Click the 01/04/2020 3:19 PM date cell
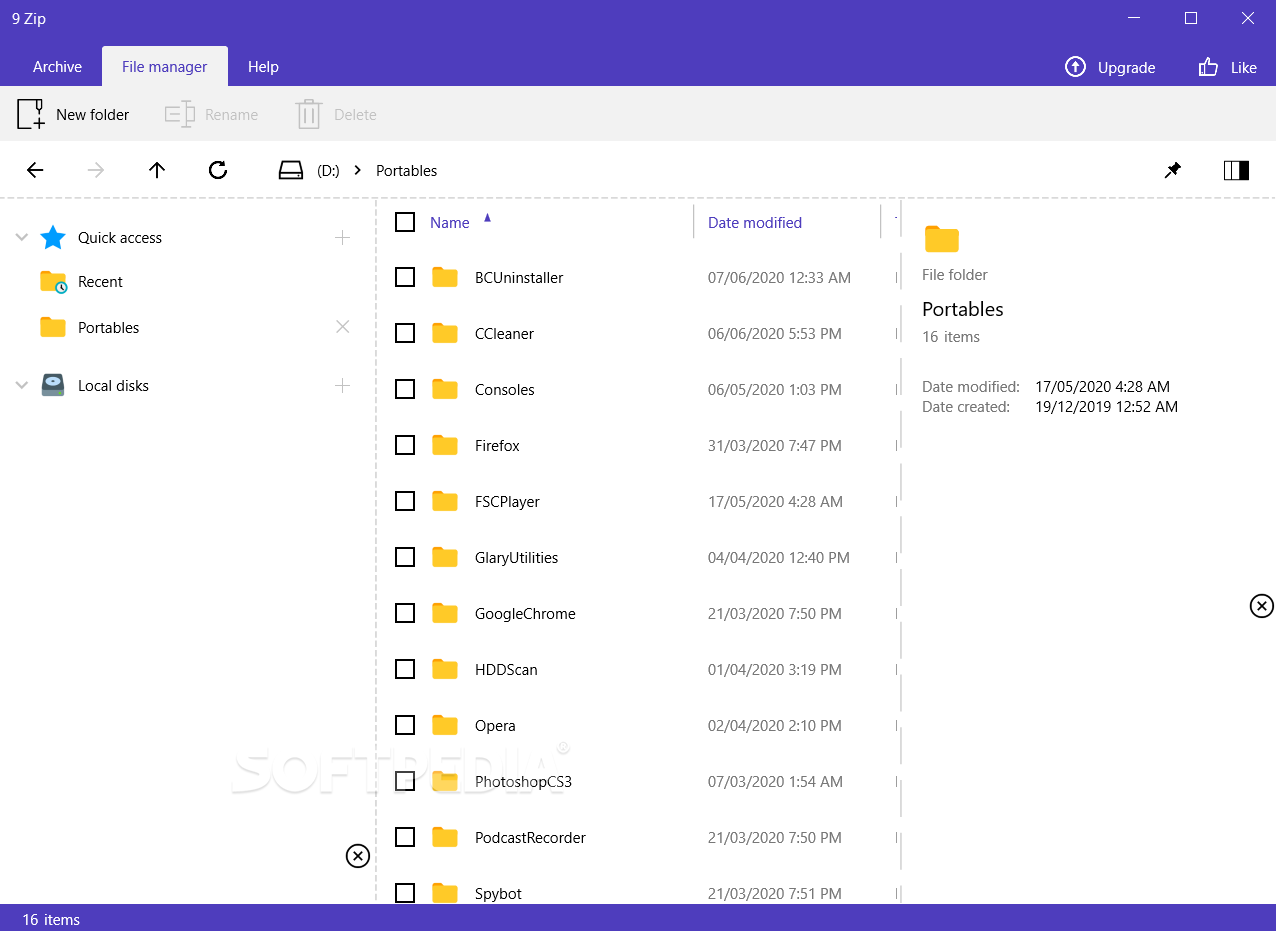The image size is (1276, 931). coord(774,670)
